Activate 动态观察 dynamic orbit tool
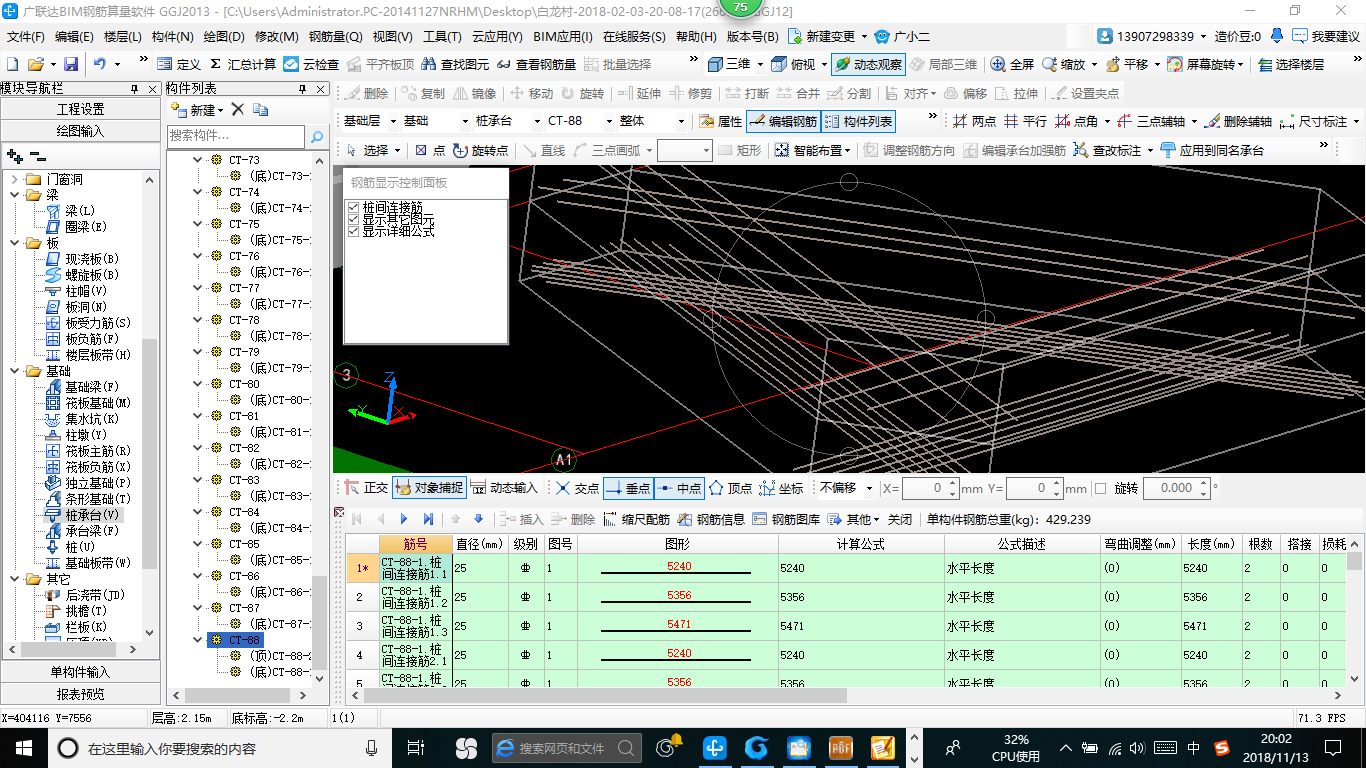 point(867,64)
